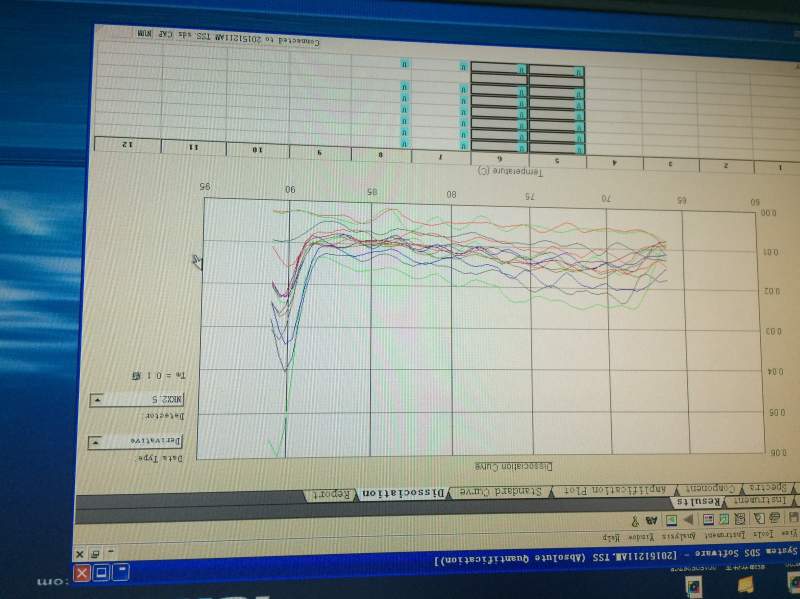Switch to the Instrument tab beside Results
The height and width of the screenshot is (599, 800).
pos(760,500)
